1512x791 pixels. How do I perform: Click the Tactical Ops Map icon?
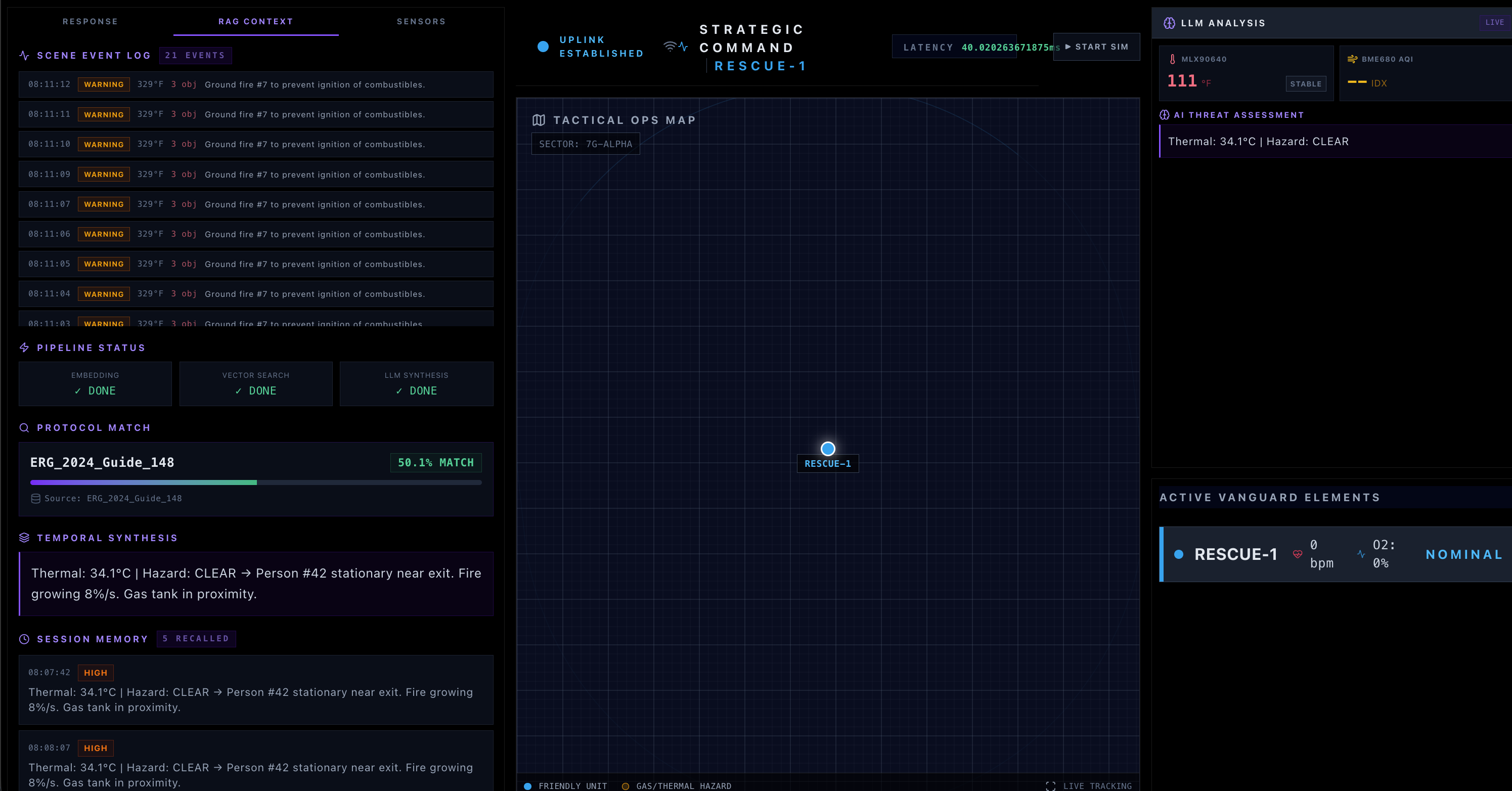[538, 120]
